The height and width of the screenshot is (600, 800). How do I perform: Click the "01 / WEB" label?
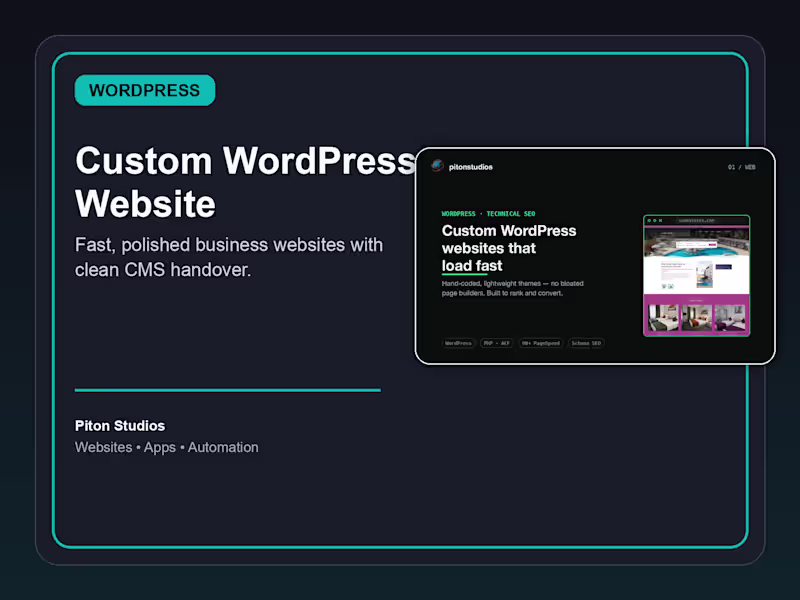tap(741, 167)
